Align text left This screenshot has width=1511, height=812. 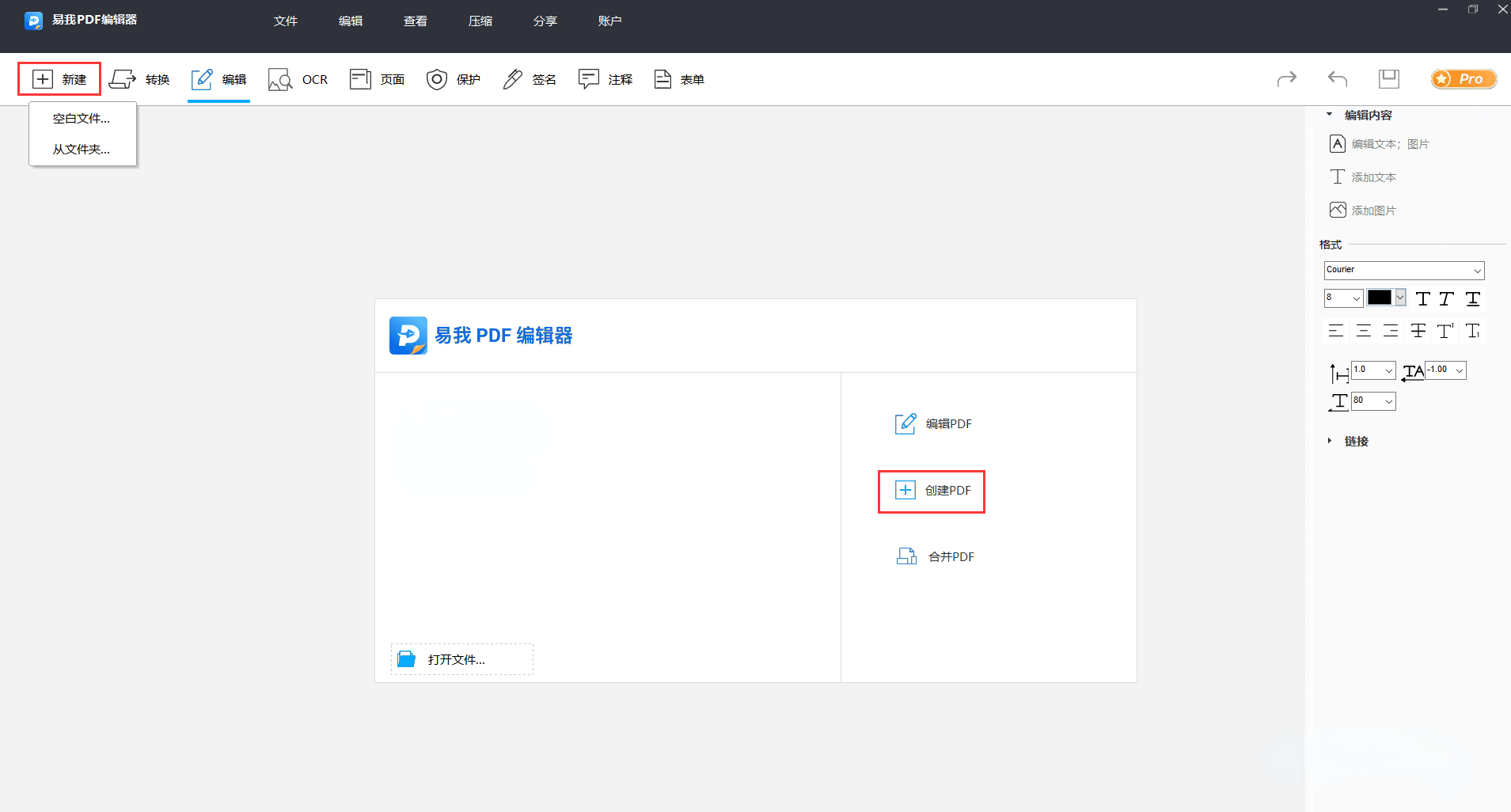click(x=1336, y=331)
